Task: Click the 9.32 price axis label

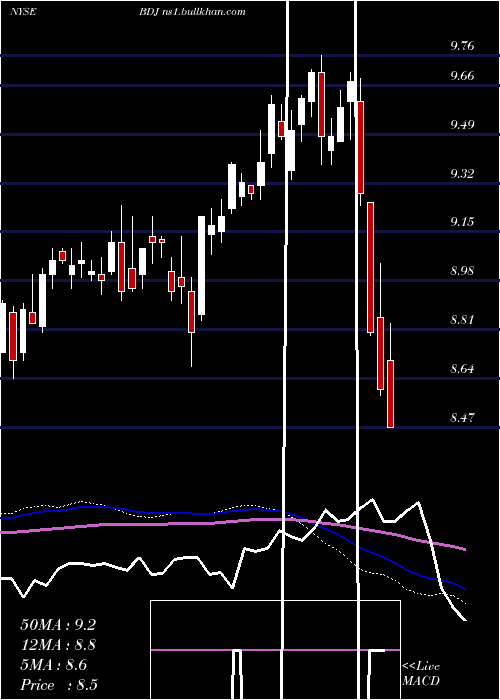Action: pos(462,174)
